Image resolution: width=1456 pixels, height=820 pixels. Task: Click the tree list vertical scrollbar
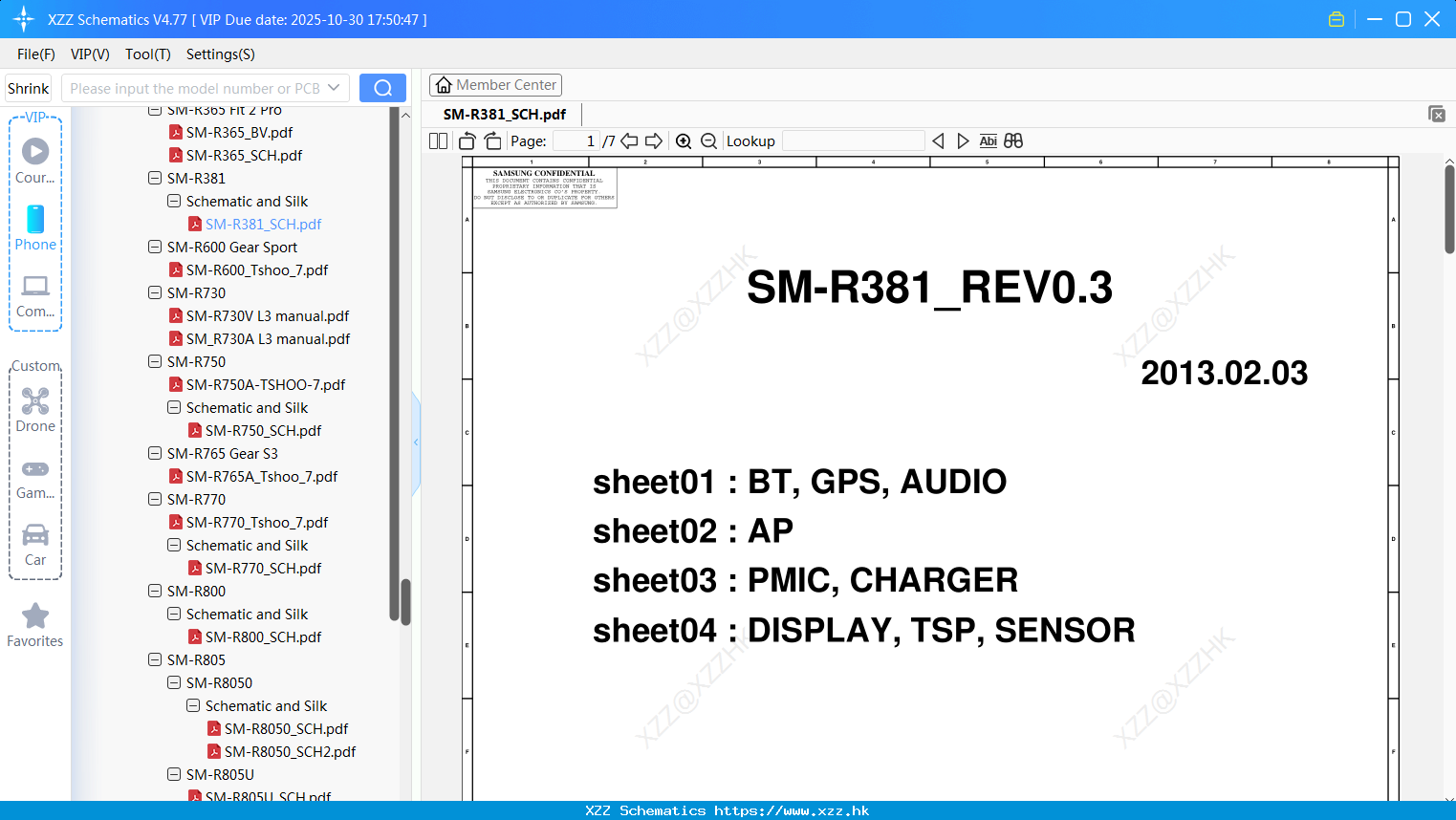coord(405,602)
